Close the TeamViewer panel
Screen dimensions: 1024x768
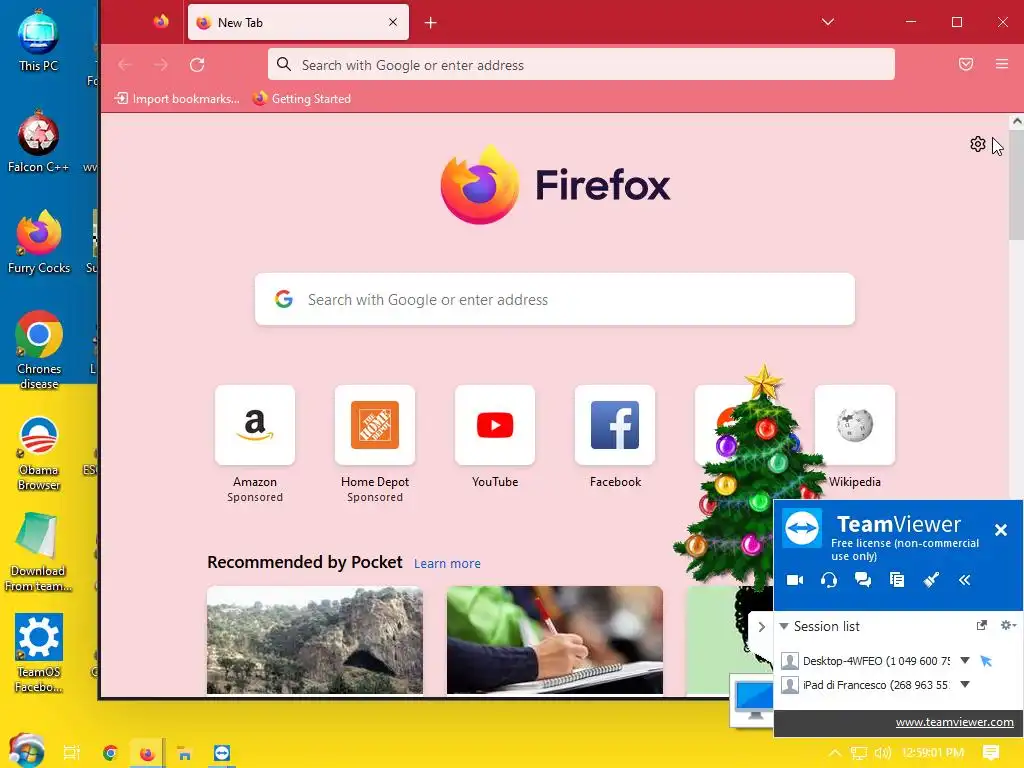click(1000, 530)
